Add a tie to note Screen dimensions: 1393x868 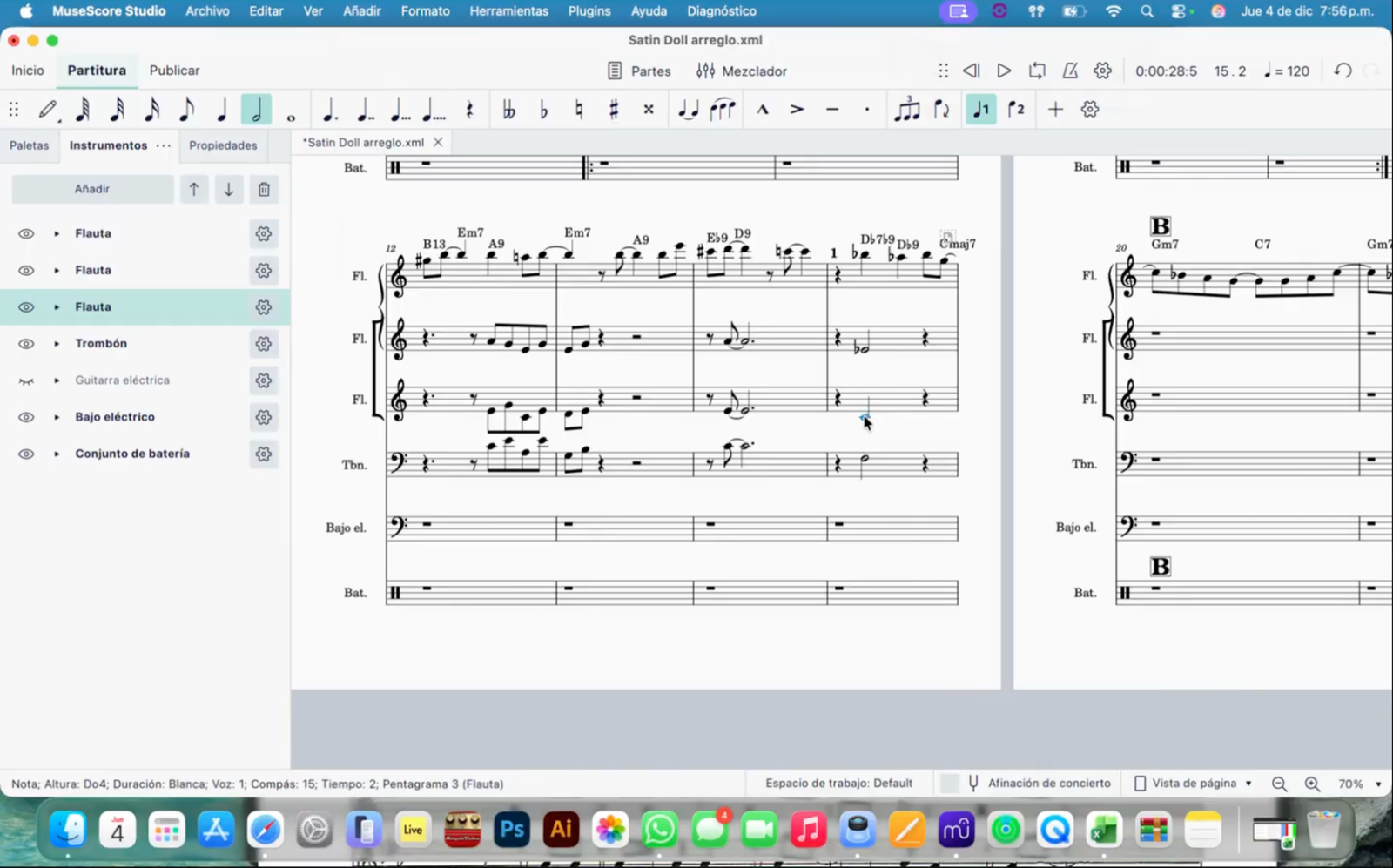(x=688, y=110)
